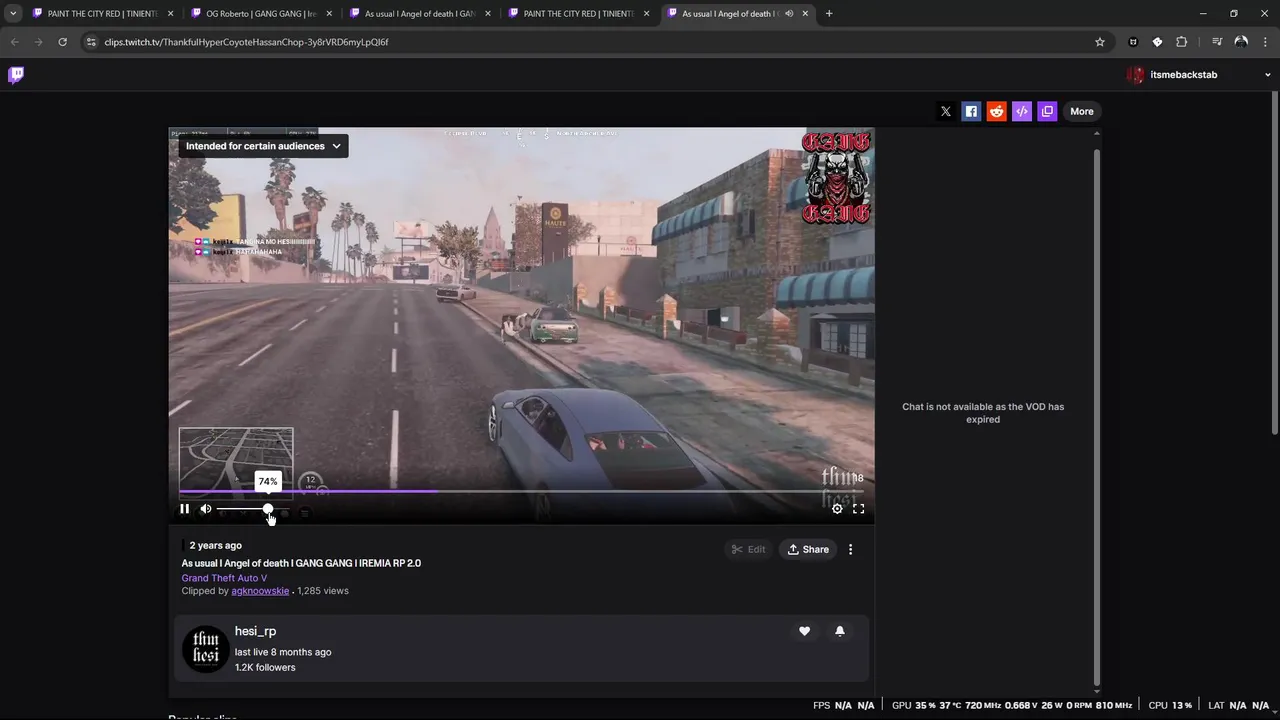Go back to the previous page
Image resolution: width=1280 pixels, height=720 pixels.
[14, 42]
